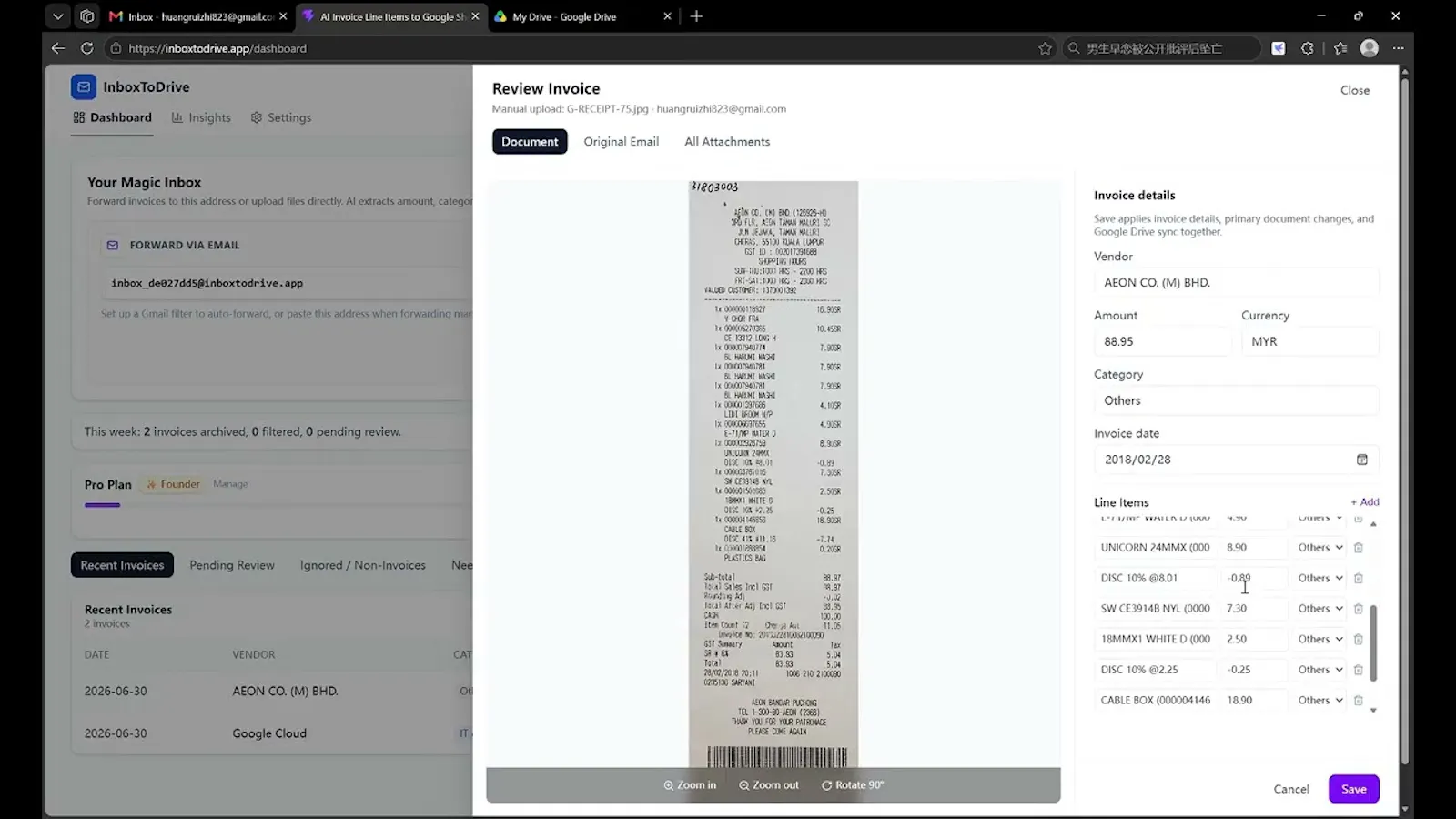
Task: Open category dropdown for CABLE BOX item
Action: [x=1320, y=701]
